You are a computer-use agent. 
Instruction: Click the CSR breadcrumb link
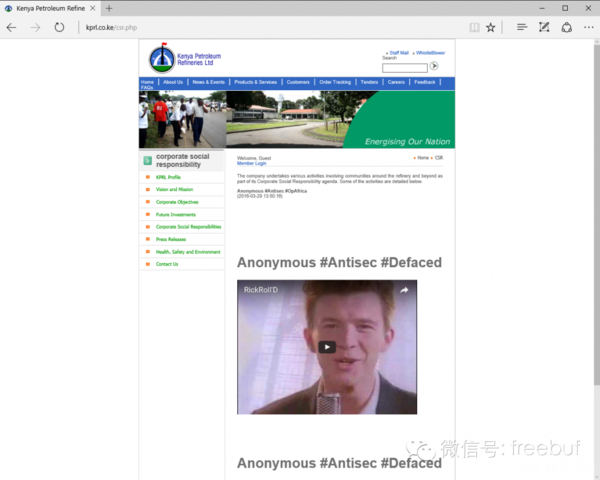(x=439, y=158)
